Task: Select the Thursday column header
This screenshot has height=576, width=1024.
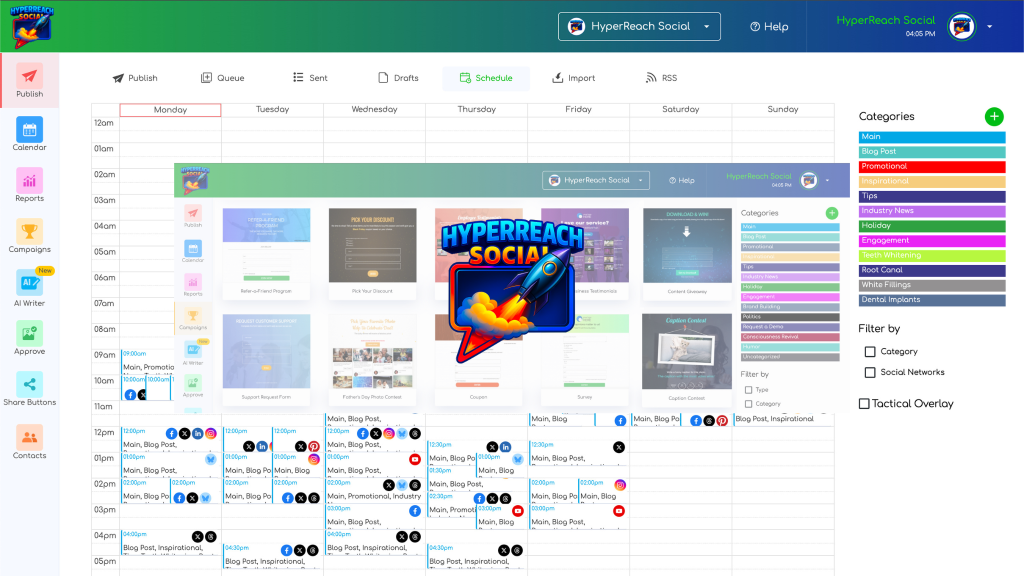Action: click(477, 109)
